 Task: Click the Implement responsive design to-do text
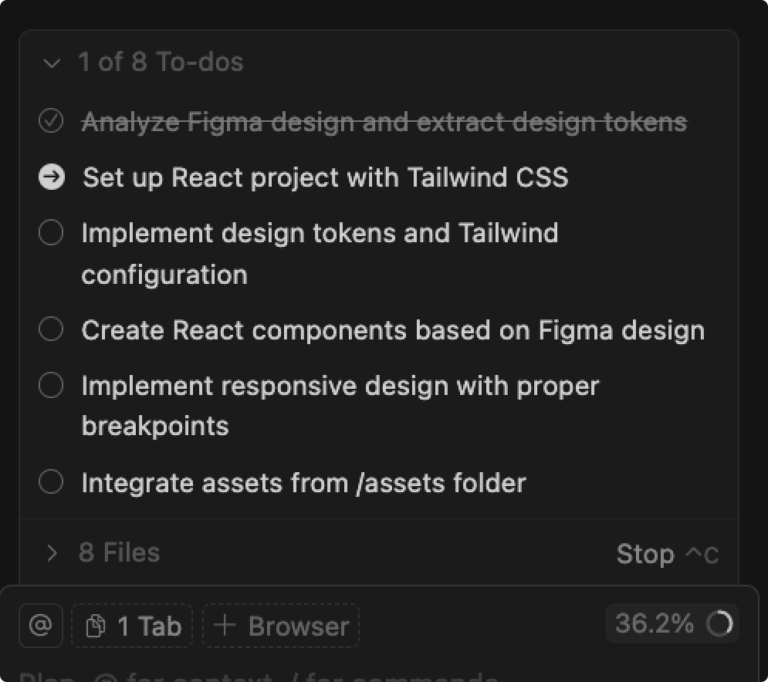coord(340,386)
